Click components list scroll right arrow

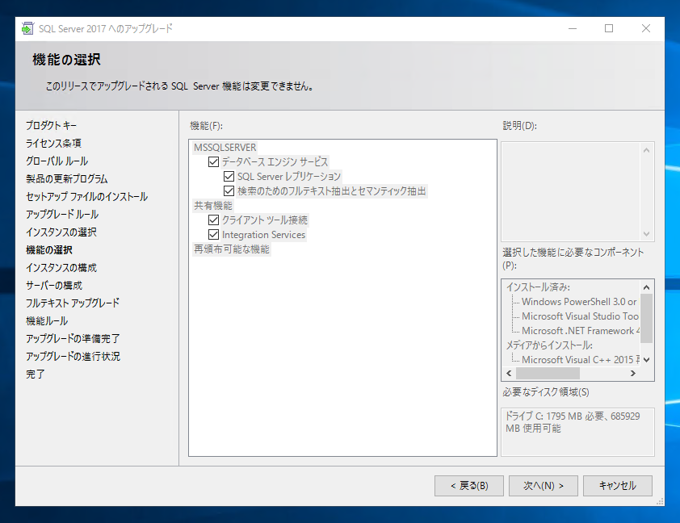click(633, 373)
